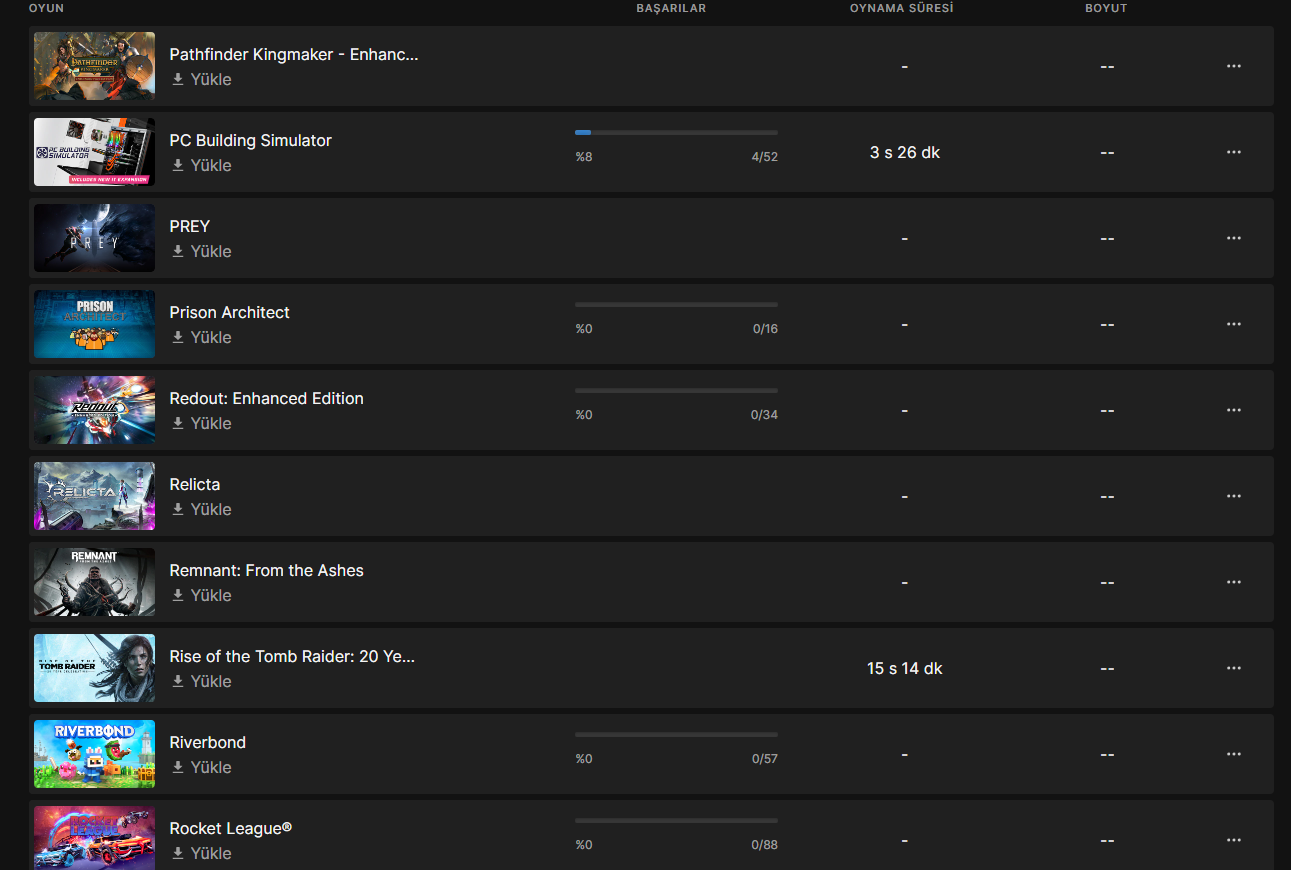Install Relicta using Yükle

coord(201,509)
